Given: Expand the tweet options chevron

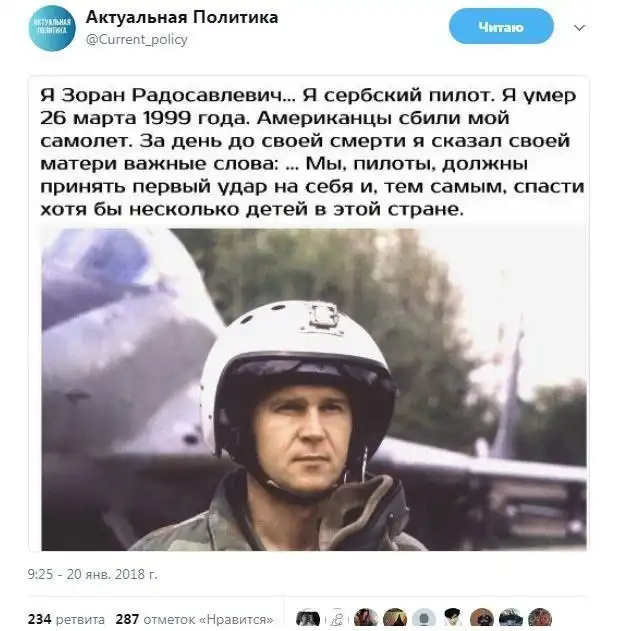Looking at the screenshot, I should [x=579, y=28].
